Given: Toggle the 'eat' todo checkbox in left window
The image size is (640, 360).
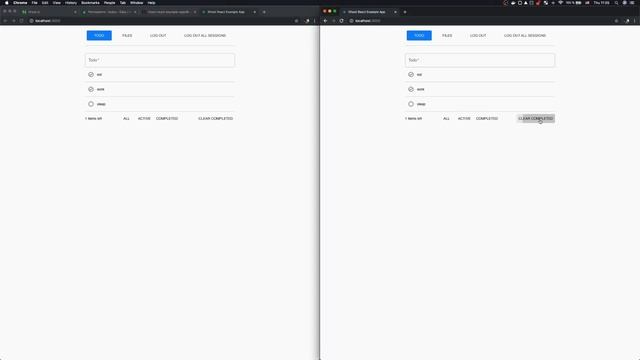Looking at the screenshot, I should (x=91, y=75).
